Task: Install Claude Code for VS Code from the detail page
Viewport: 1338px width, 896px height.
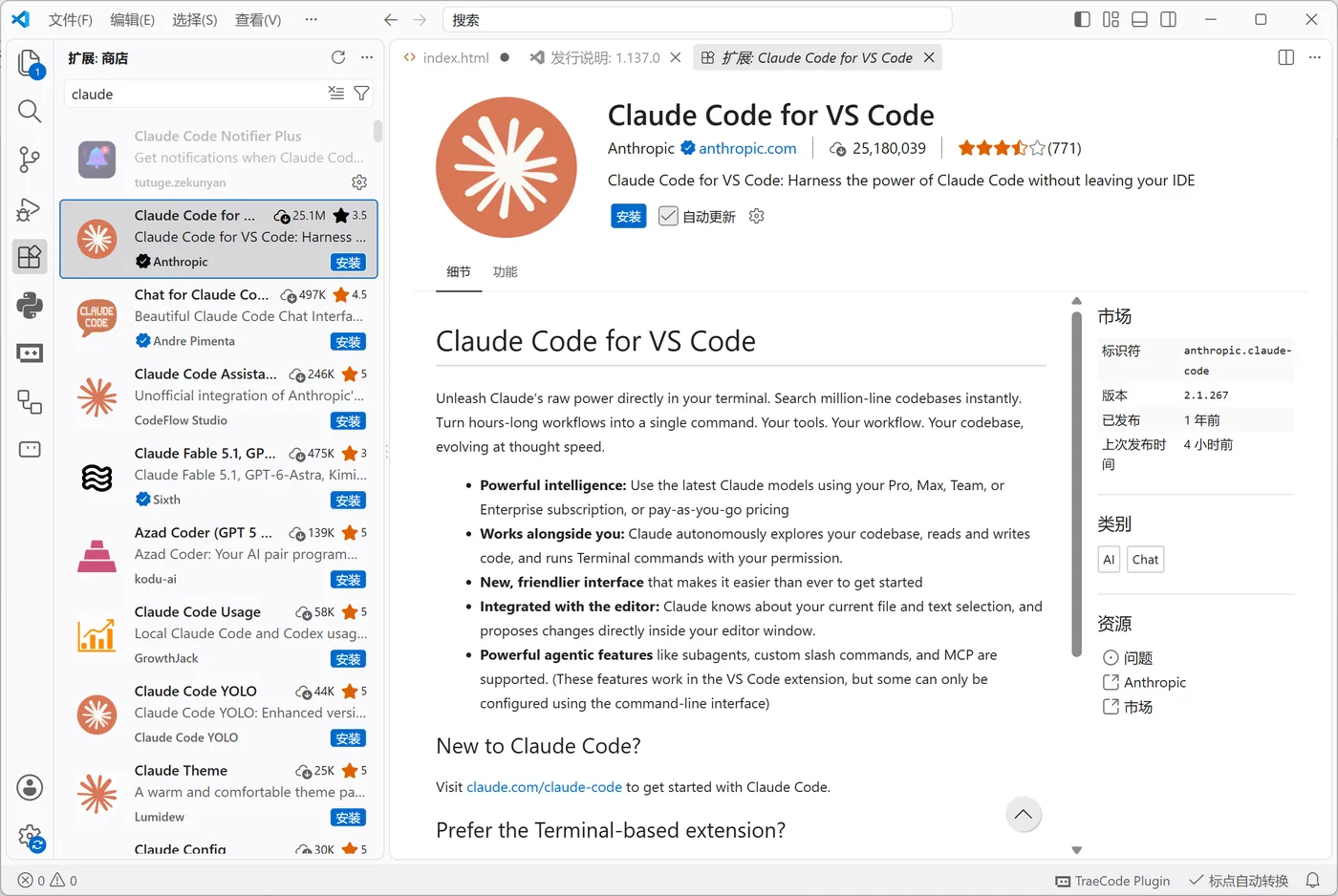Action: click(x=629, y=216)
